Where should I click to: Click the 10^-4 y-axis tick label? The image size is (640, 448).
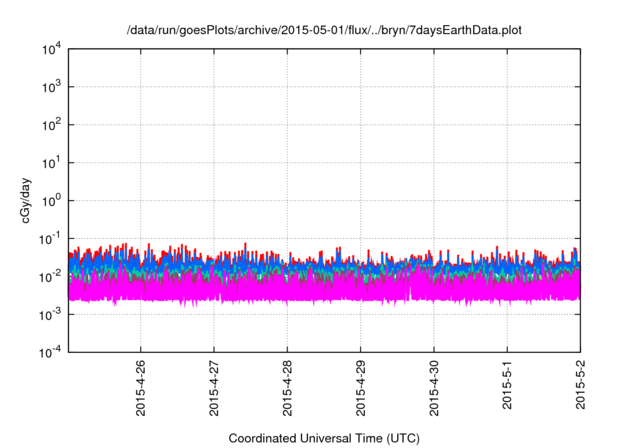(x=50, y=352)
